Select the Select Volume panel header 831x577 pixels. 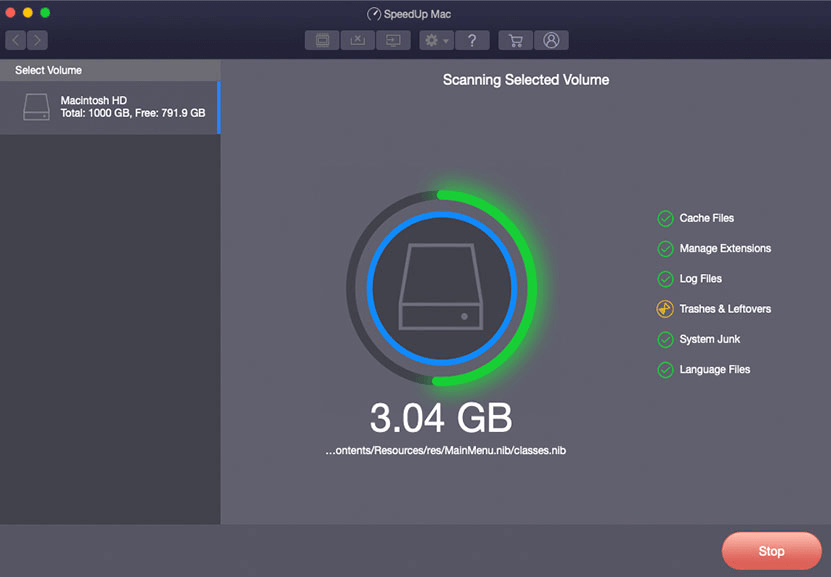tap(47, 70)
